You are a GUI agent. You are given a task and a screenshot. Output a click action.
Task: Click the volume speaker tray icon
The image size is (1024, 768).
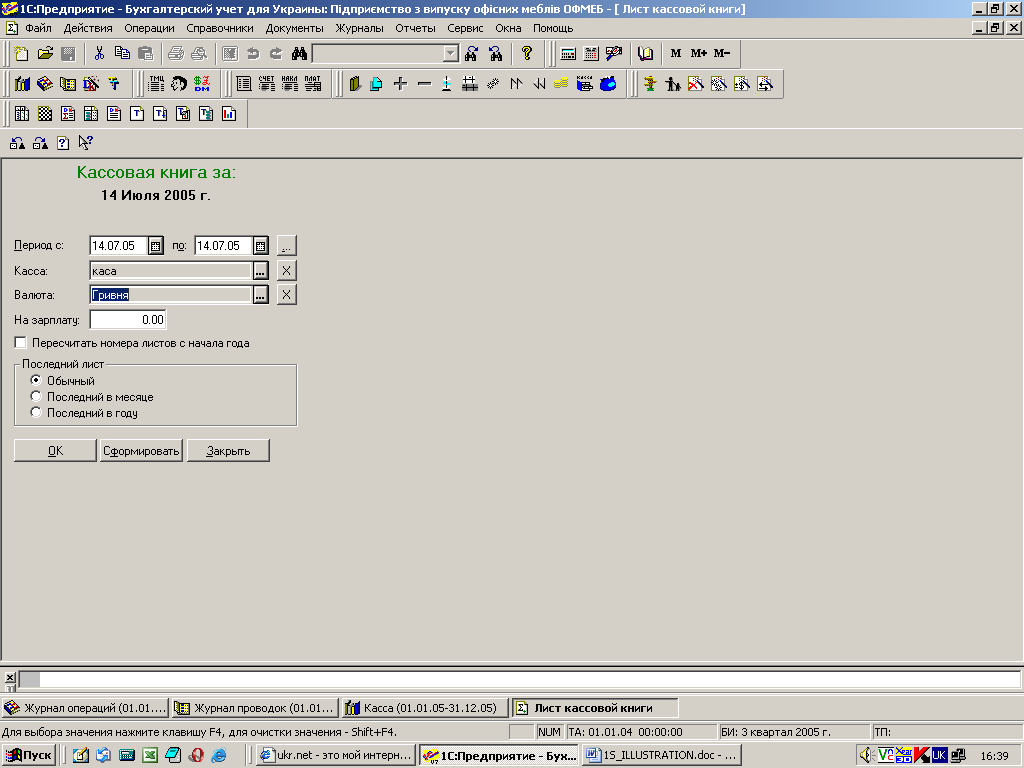coord(867,756)
